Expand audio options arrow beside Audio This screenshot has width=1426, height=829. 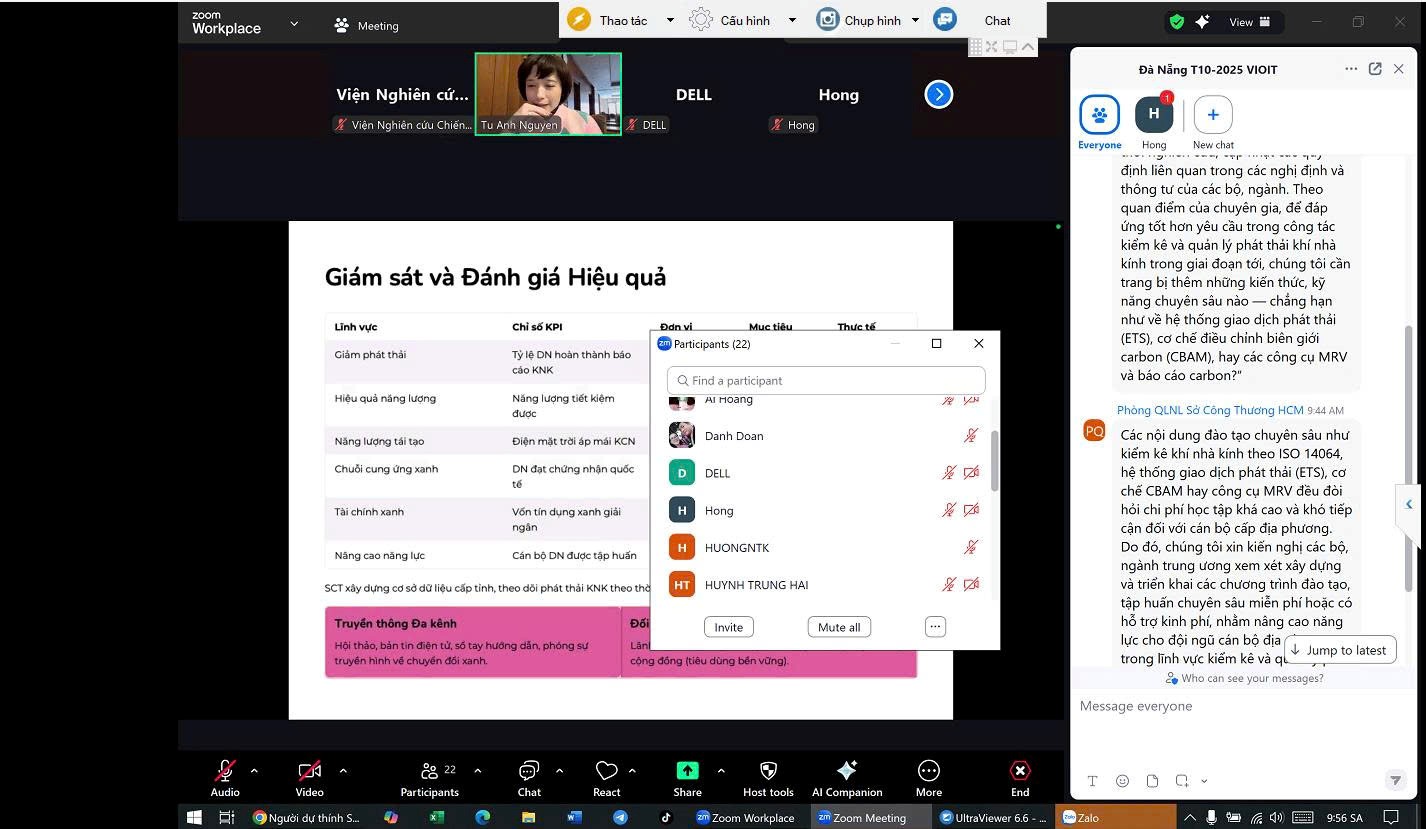254,771
